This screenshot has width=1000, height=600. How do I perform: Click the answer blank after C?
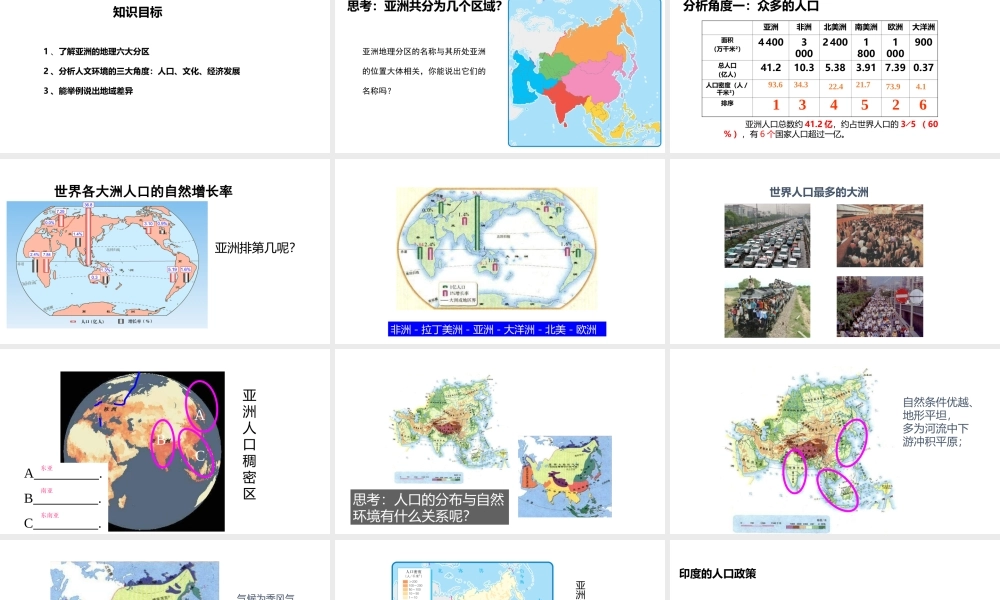coord(68,522)
